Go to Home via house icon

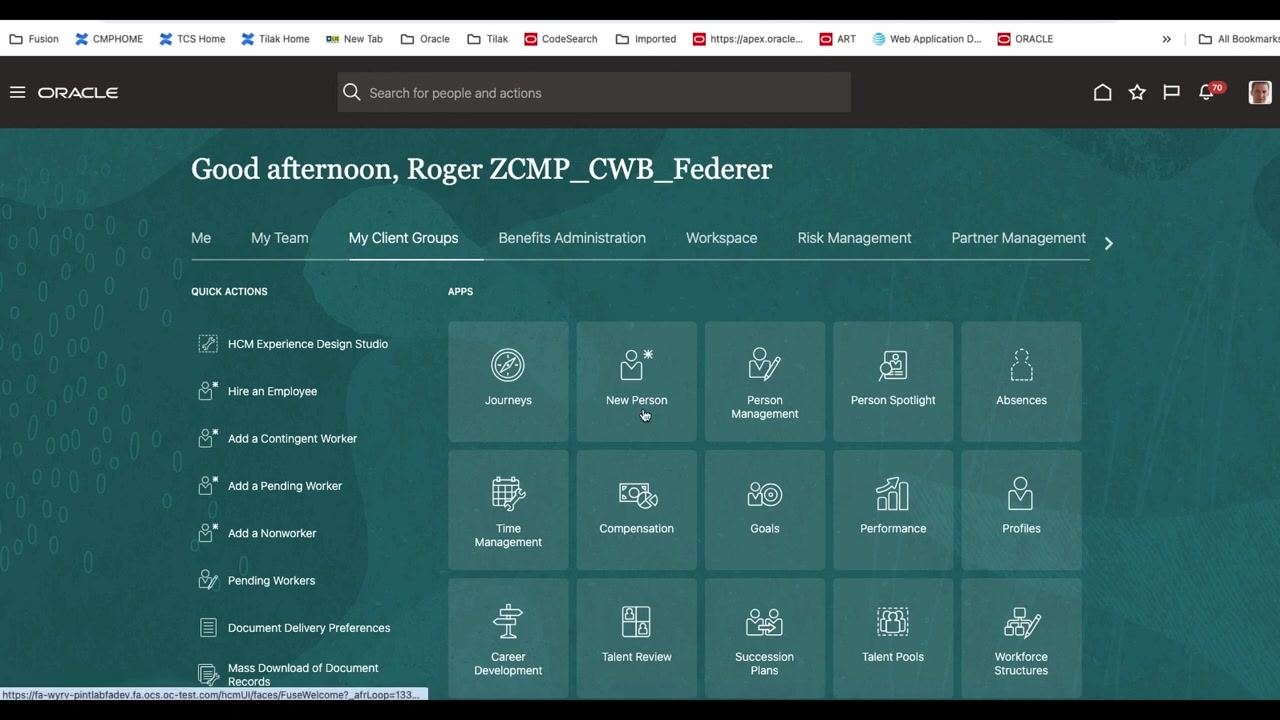tap(1102, 92)
